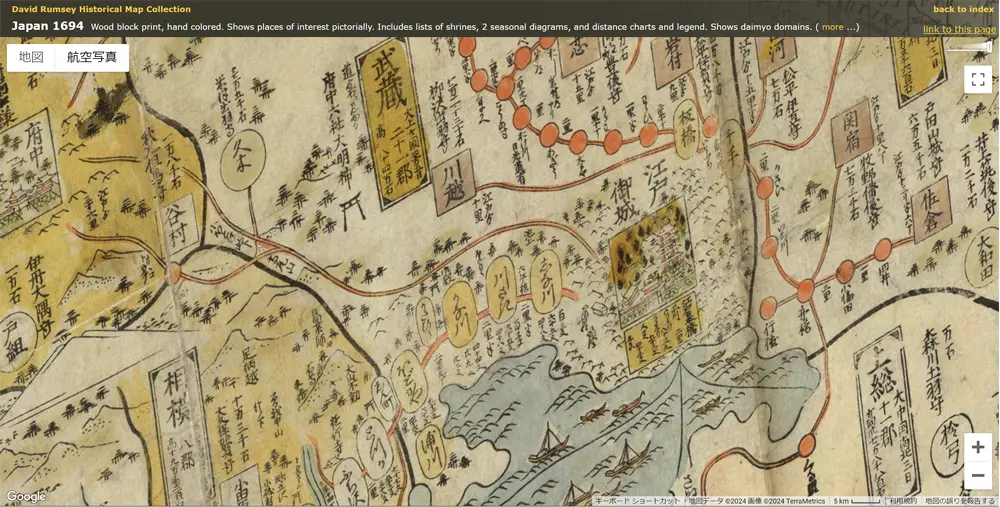Click the map overlay opacity slider handle

click(989, 48)
